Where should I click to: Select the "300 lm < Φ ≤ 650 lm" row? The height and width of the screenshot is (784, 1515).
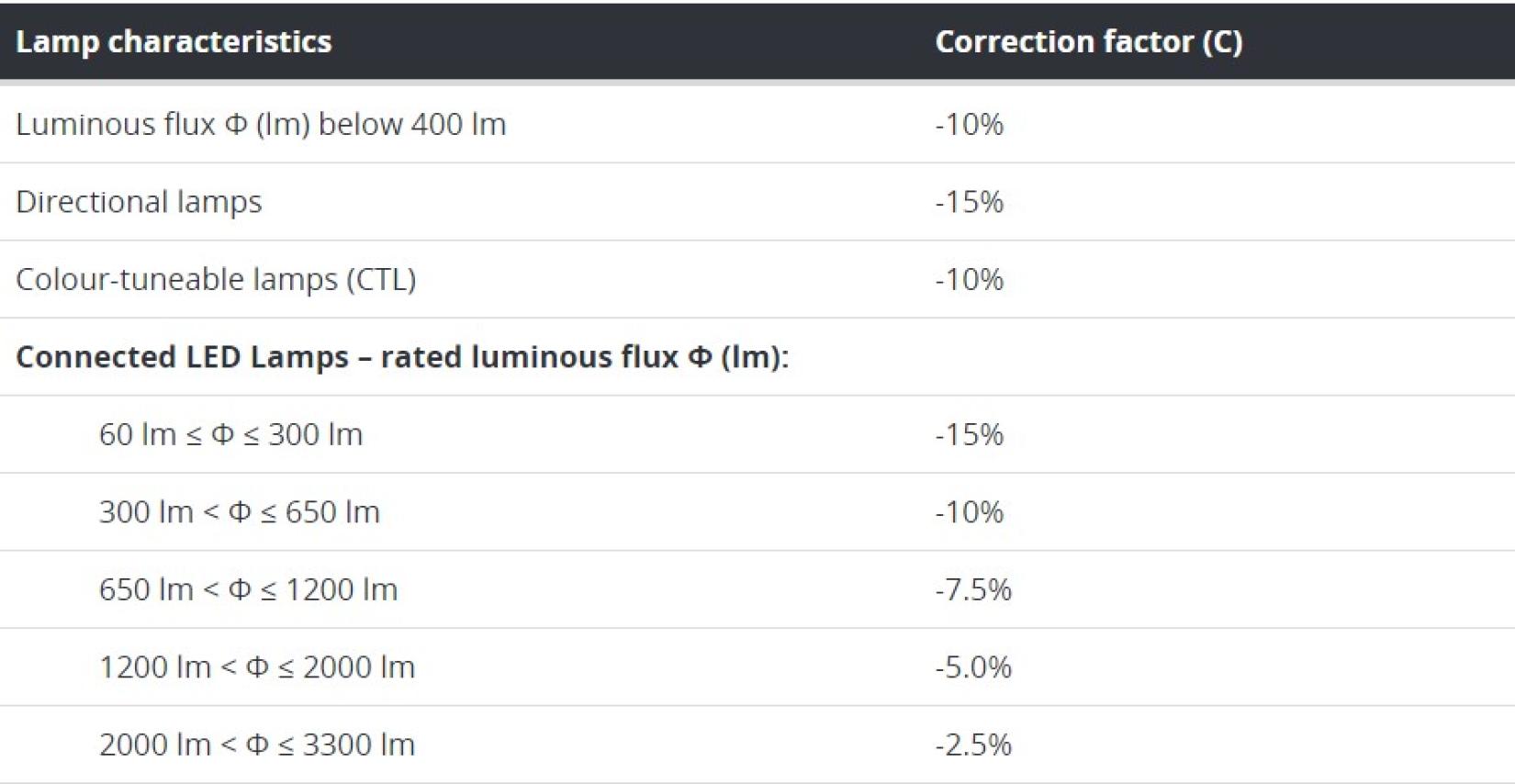point(757,512)
